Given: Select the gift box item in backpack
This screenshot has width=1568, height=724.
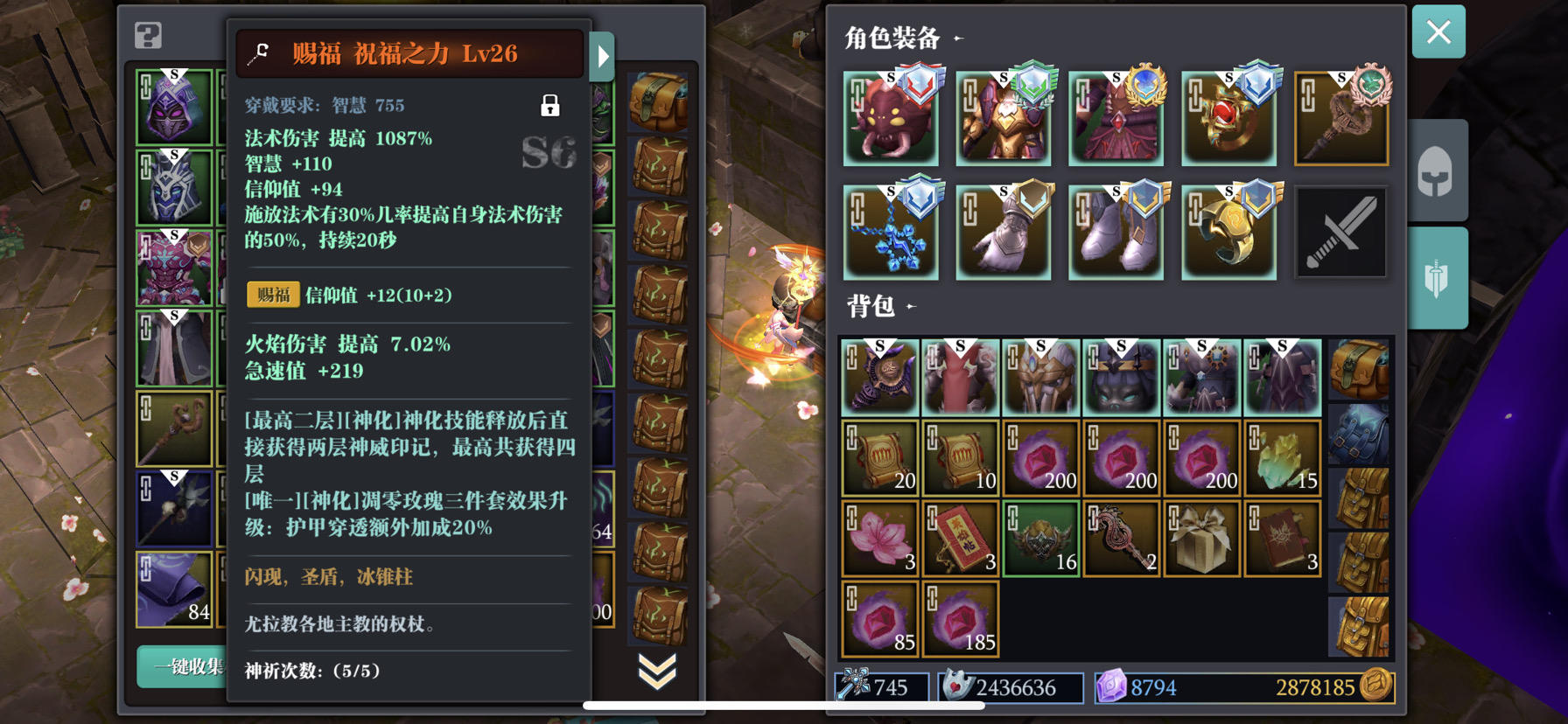Looking at the screenshot, I should click(1202, 539).
